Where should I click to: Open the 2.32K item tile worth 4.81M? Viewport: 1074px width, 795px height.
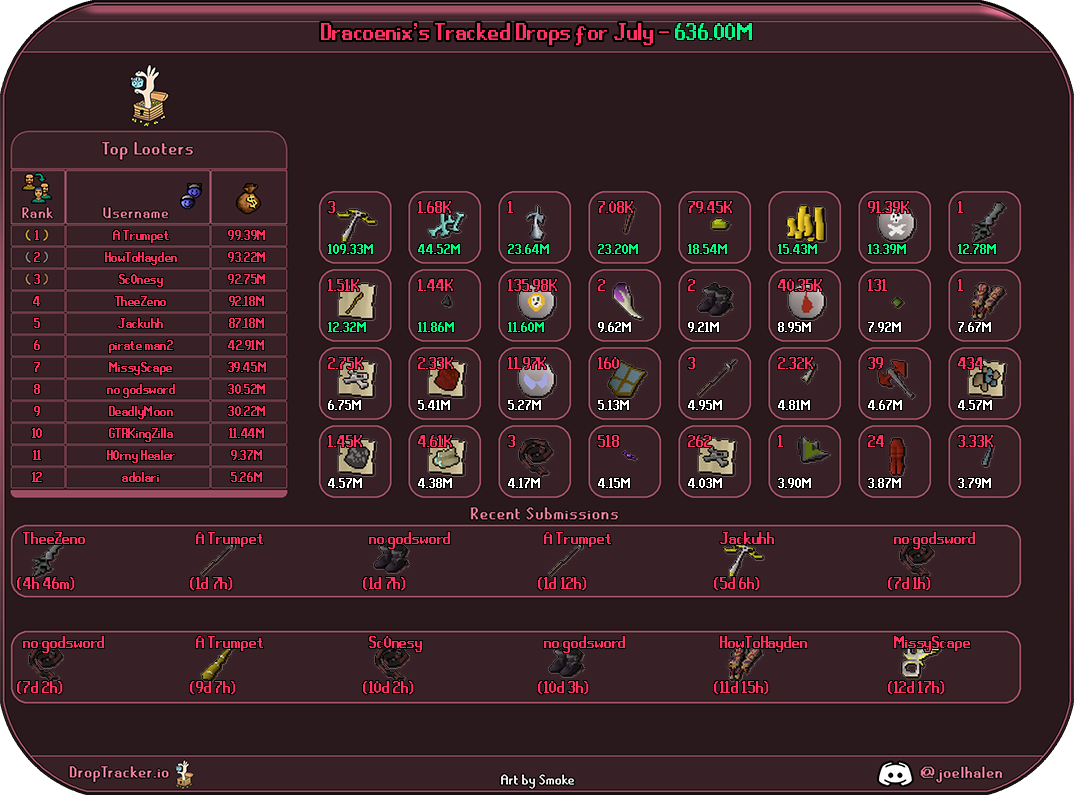pos(804,383)
